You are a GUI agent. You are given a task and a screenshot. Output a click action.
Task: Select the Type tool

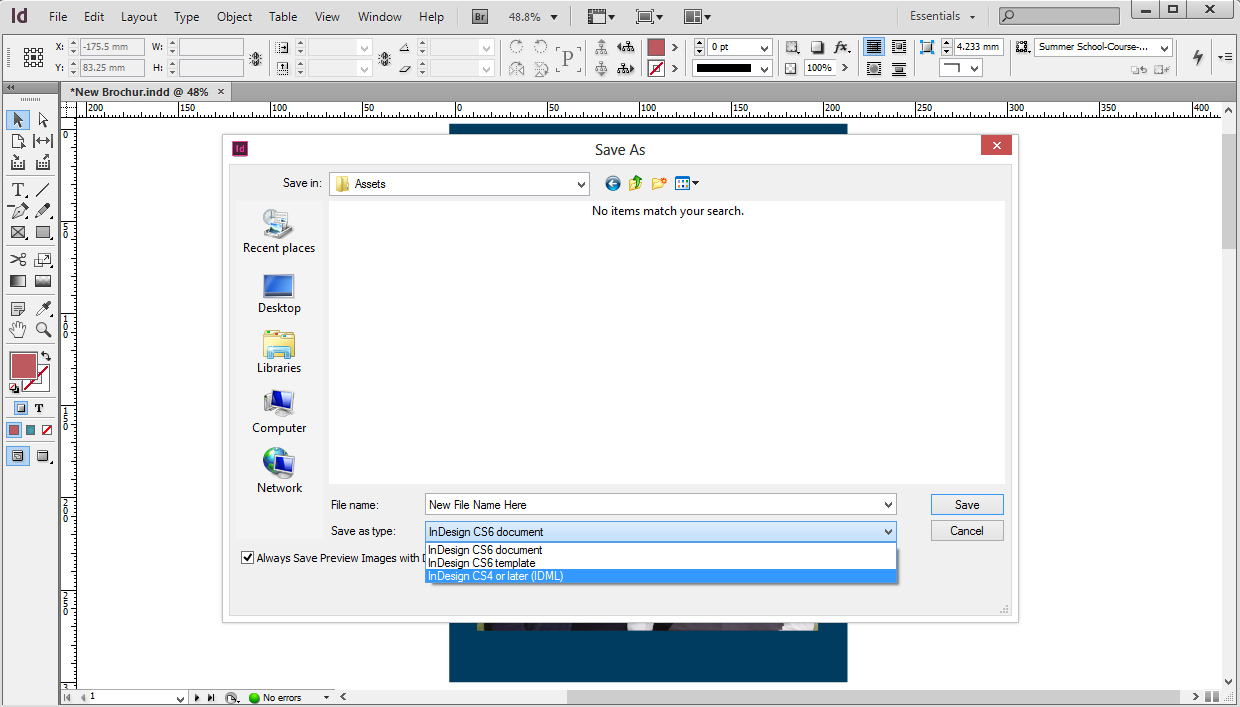tap(18, 190)
